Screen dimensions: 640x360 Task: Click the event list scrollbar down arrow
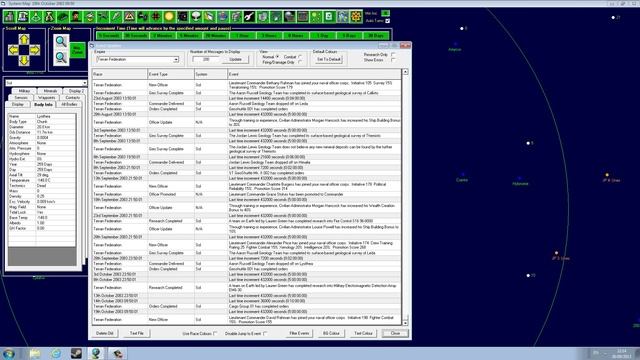click(x=405, y=323)
